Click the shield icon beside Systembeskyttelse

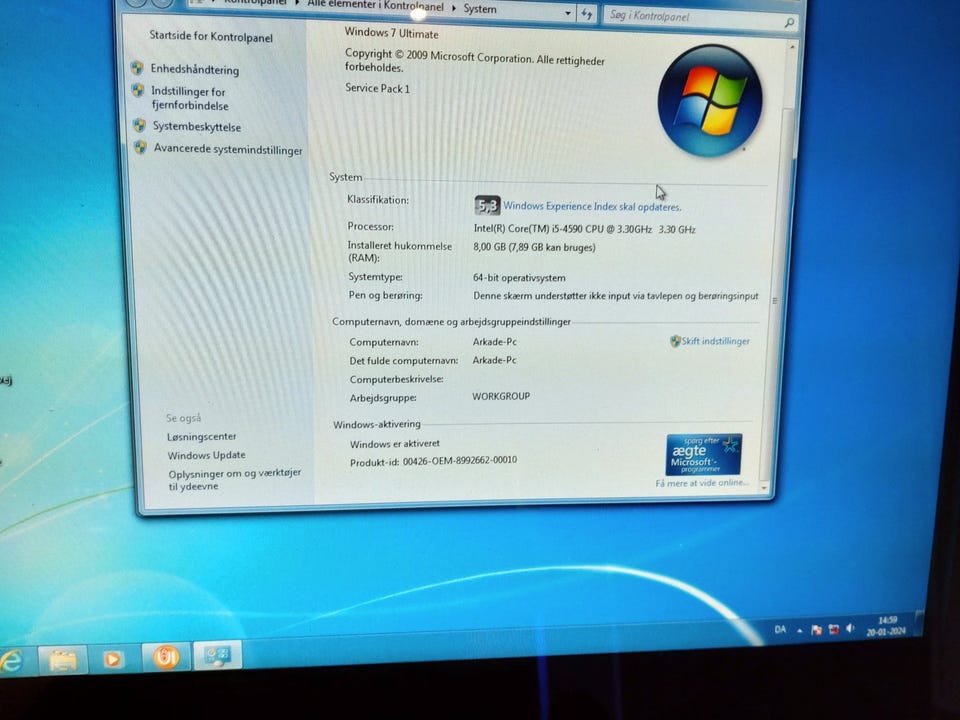coord(140,126)
